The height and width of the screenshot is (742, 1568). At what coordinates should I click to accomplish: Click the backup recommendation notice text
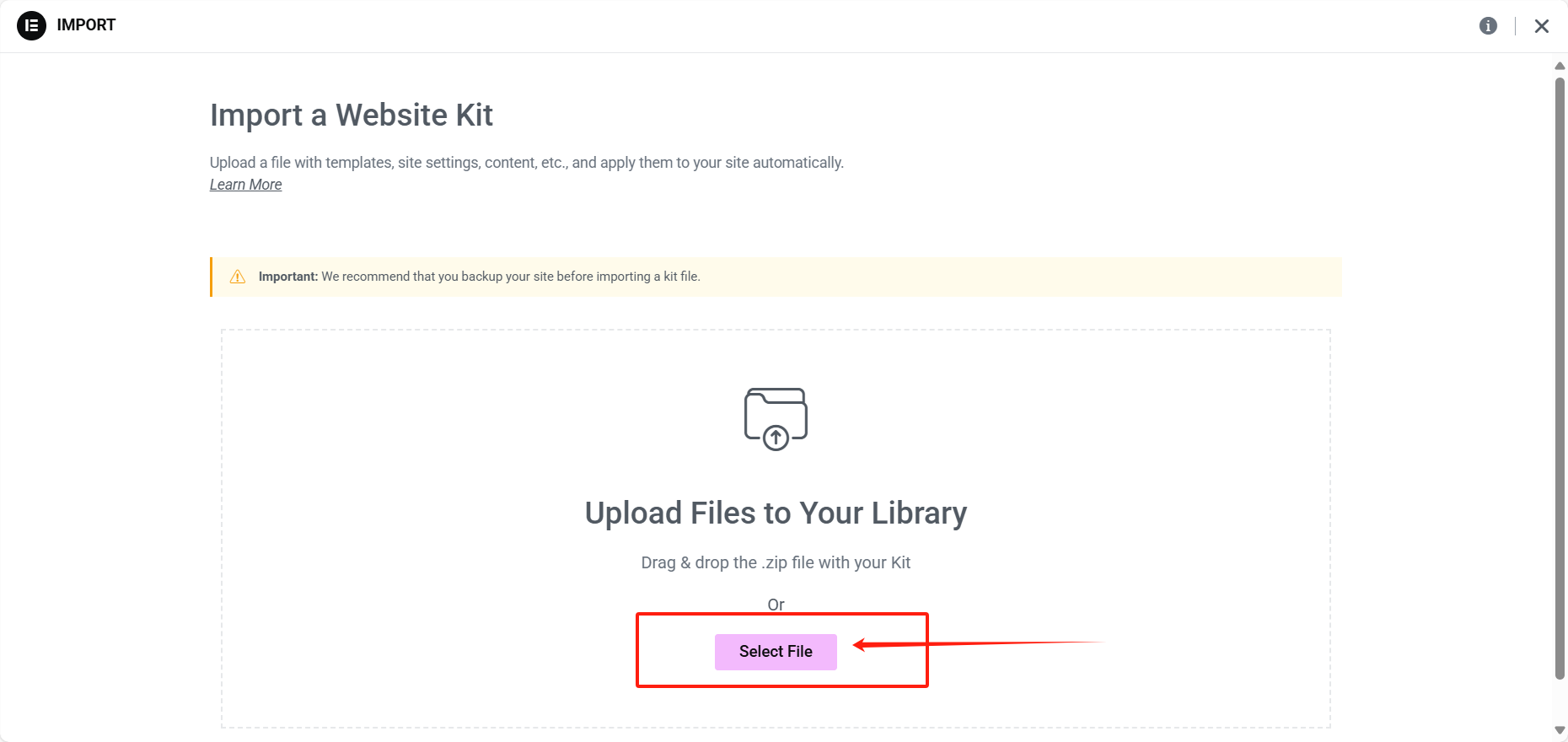(510, 277)
